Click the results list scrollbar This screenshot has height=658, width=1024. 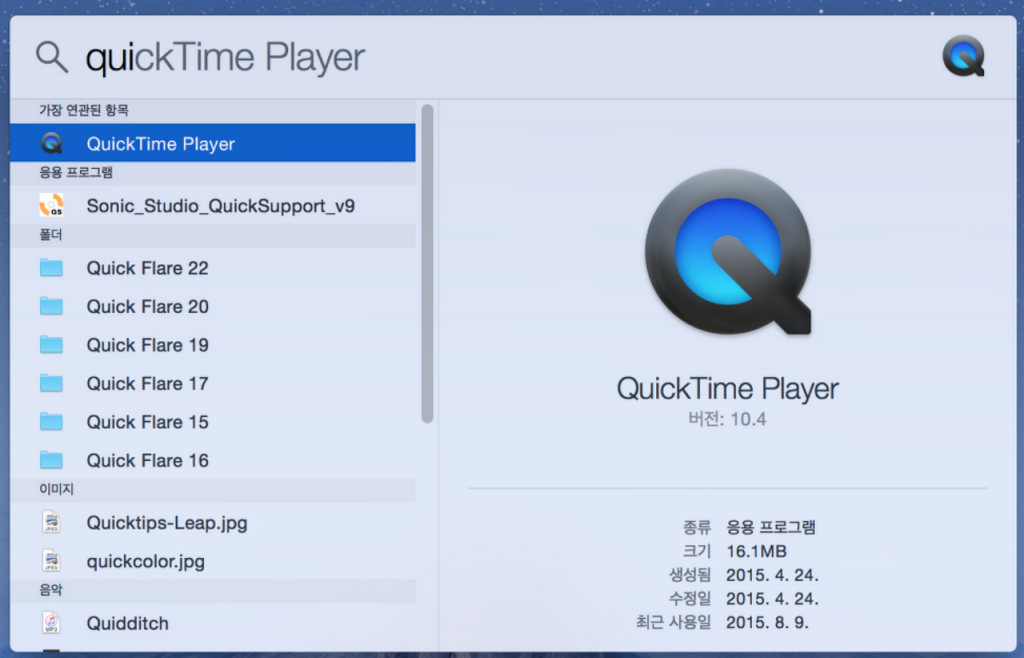coord(428,264)
